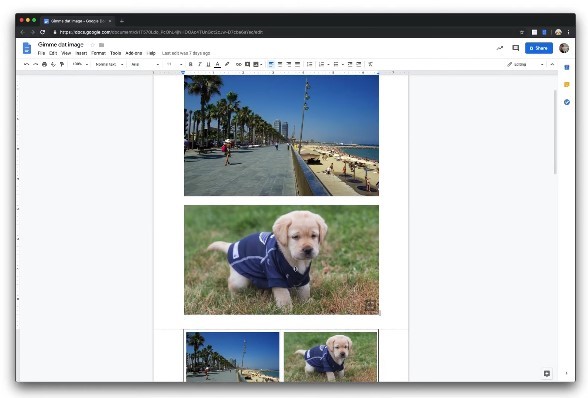The width and height of the screenshot is (588, 398).
Task: Open the Format menu
Action: tap(99, 53)
